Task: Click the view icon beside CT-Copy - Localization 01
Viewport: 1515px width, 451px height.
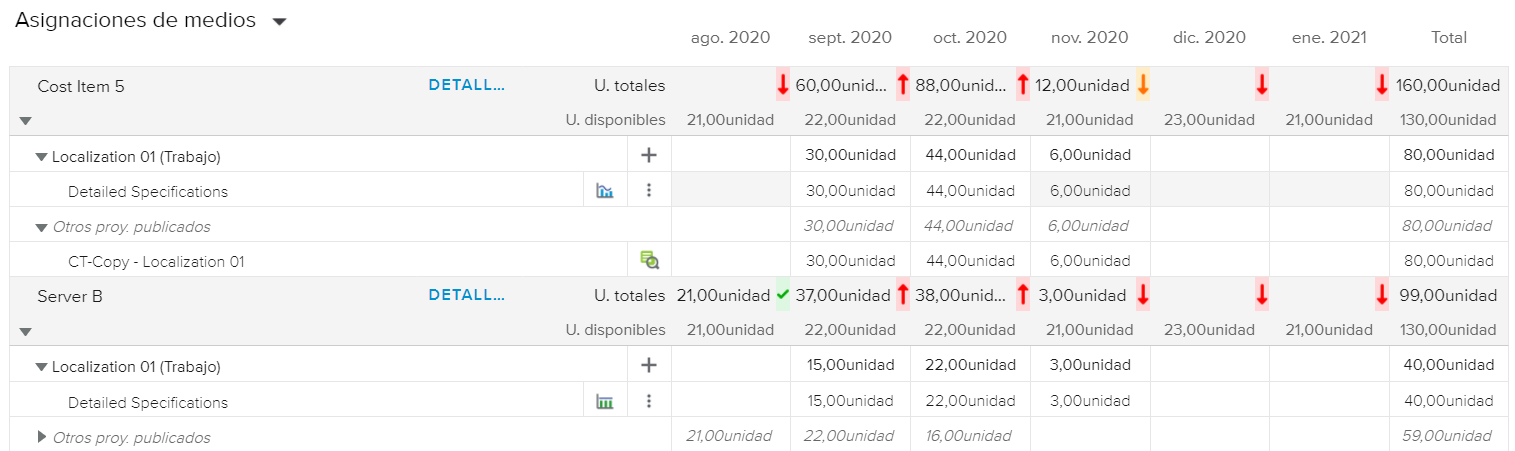Action: [650, 261]
